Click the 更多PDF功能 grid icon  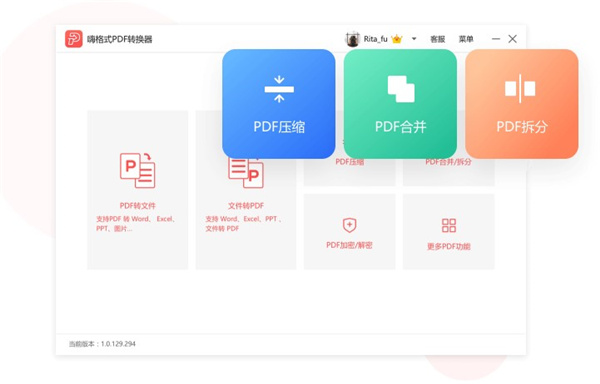click(x=449, y=225)
